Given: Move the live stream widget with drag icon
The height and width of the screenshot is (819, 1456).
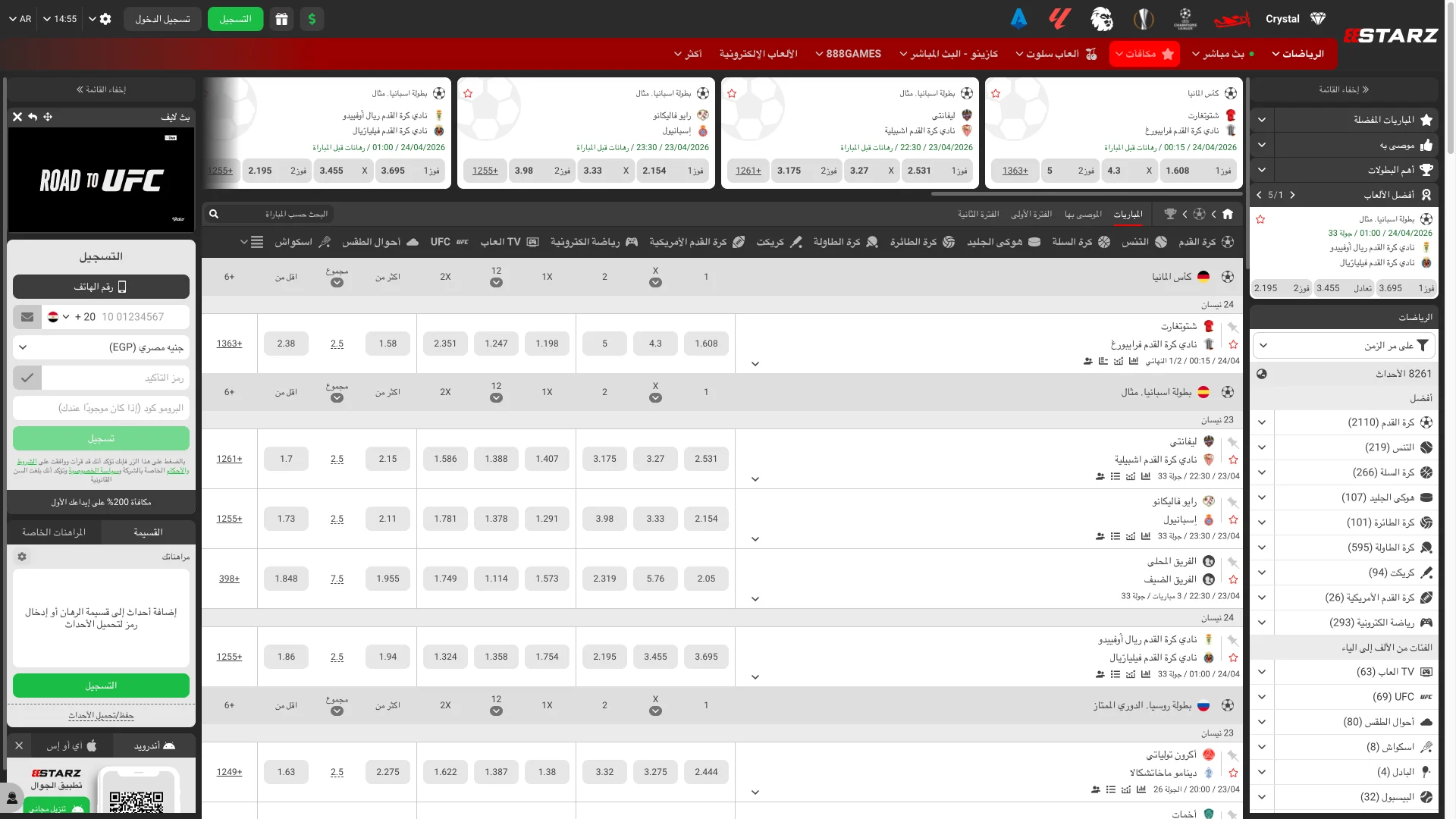Looking at the screenshot, I should (48, 117).
